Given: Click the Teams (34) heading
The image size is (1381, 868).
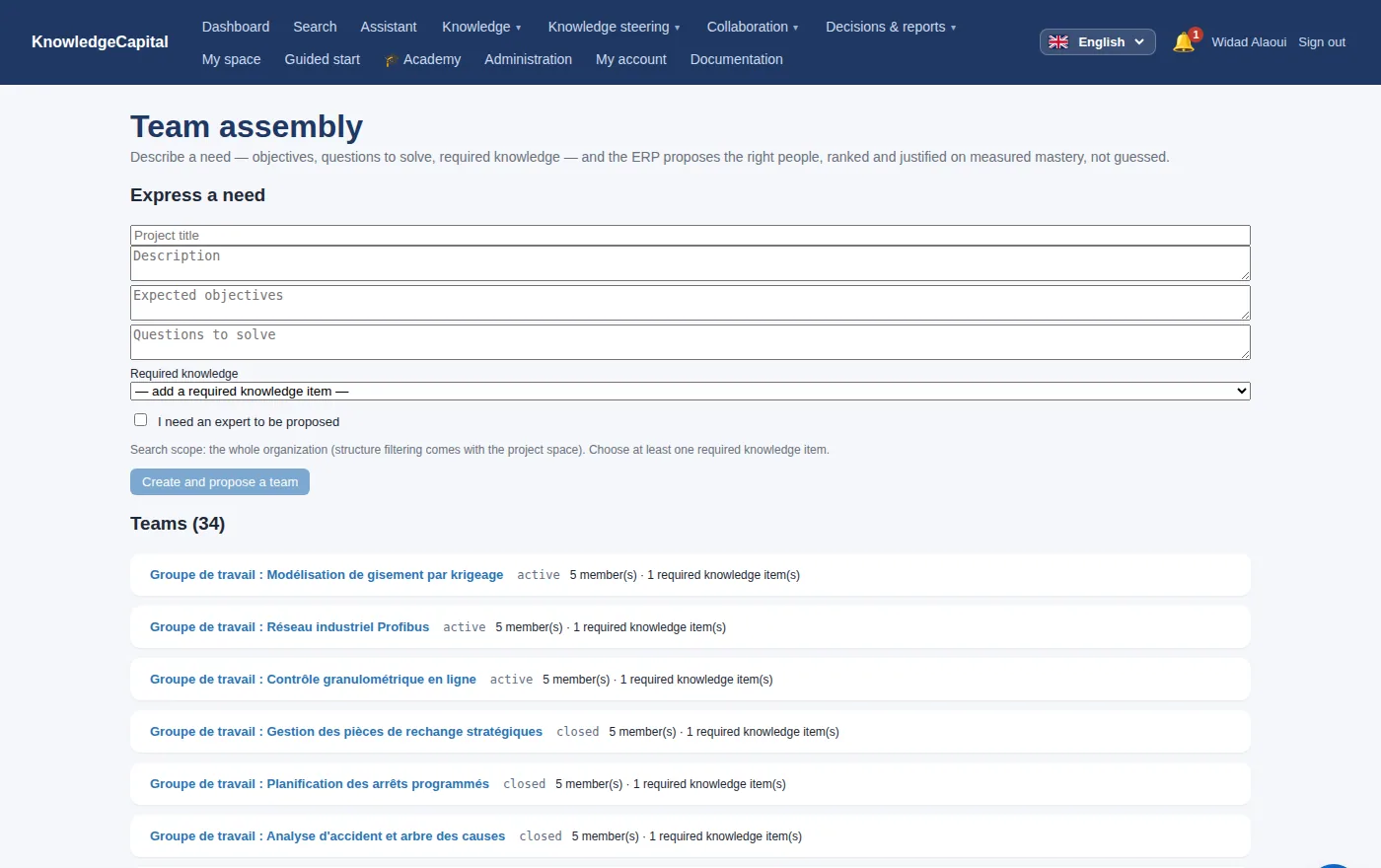Looking at the screenshot, I should tap(178, 524).
